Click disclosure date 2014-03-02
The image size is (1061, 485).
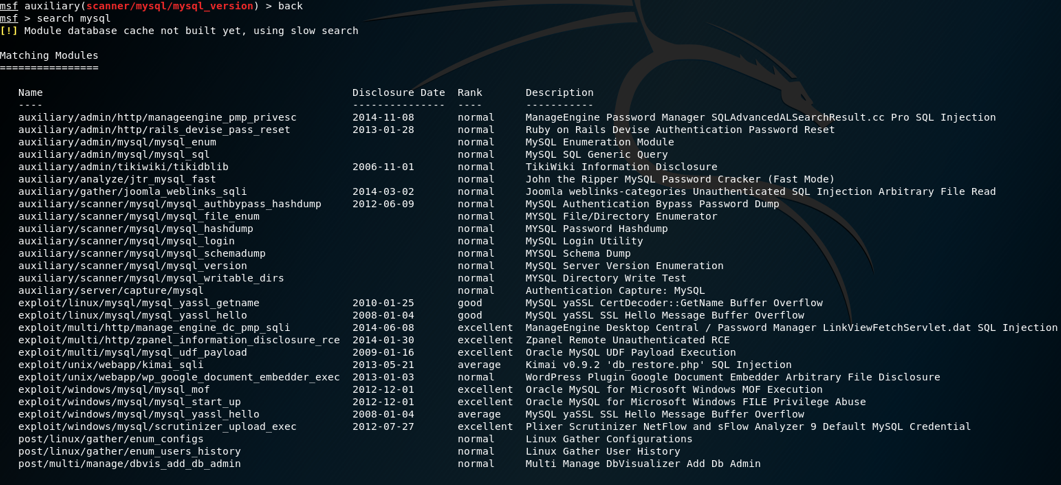click(383, 192)
